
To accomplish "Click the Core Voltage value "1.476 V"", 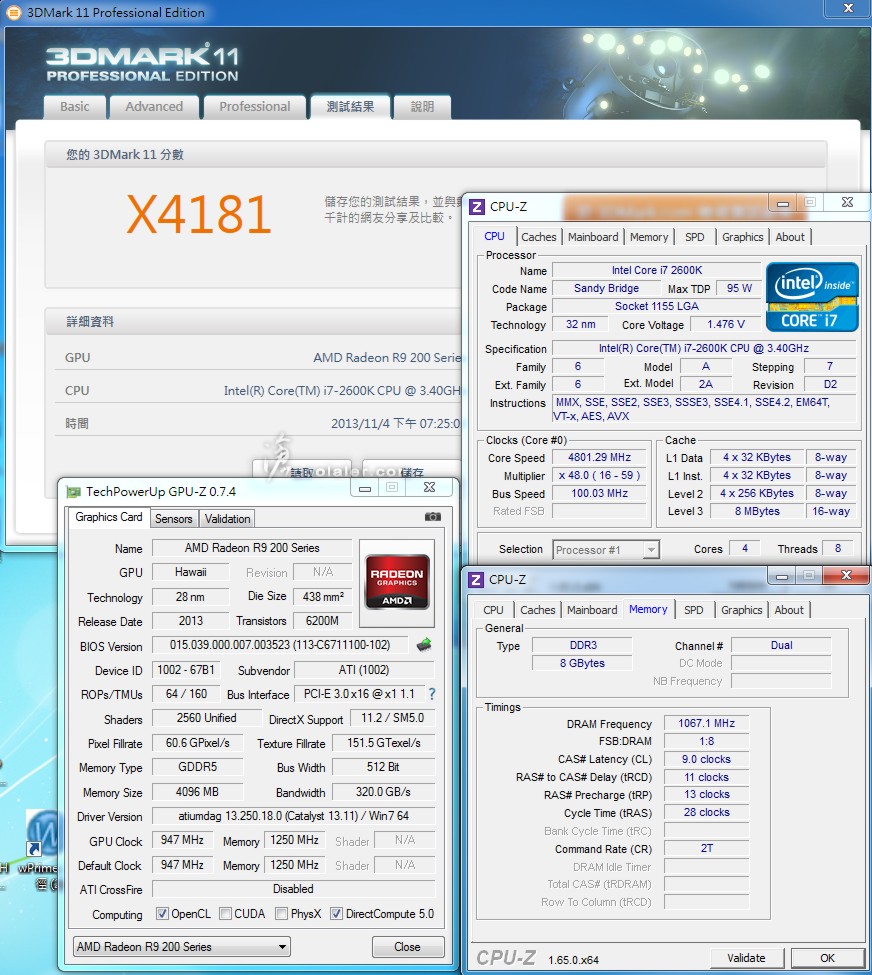I will [726, 324].
